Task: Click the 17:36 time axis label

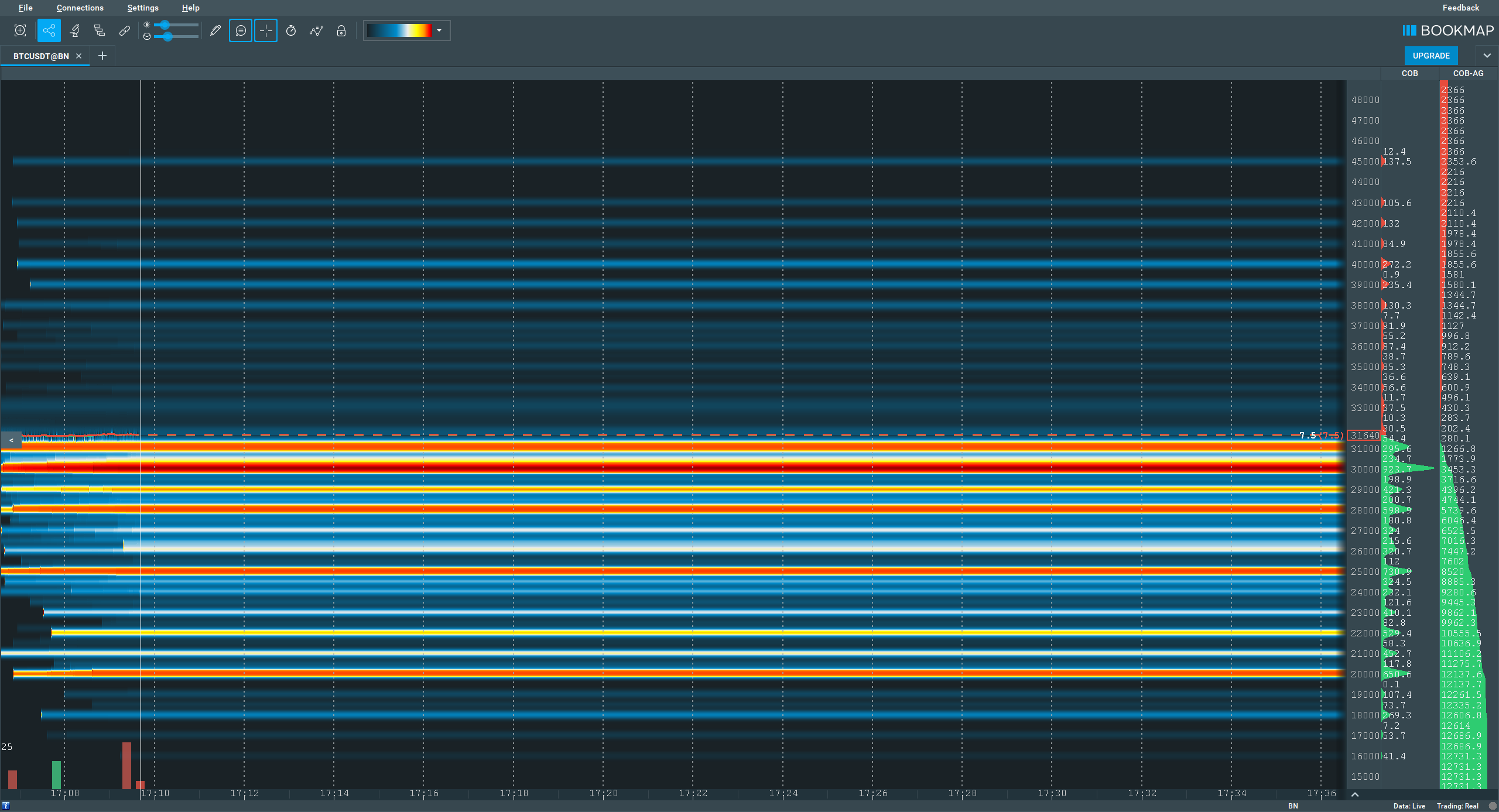Action: coord(1322,793)
